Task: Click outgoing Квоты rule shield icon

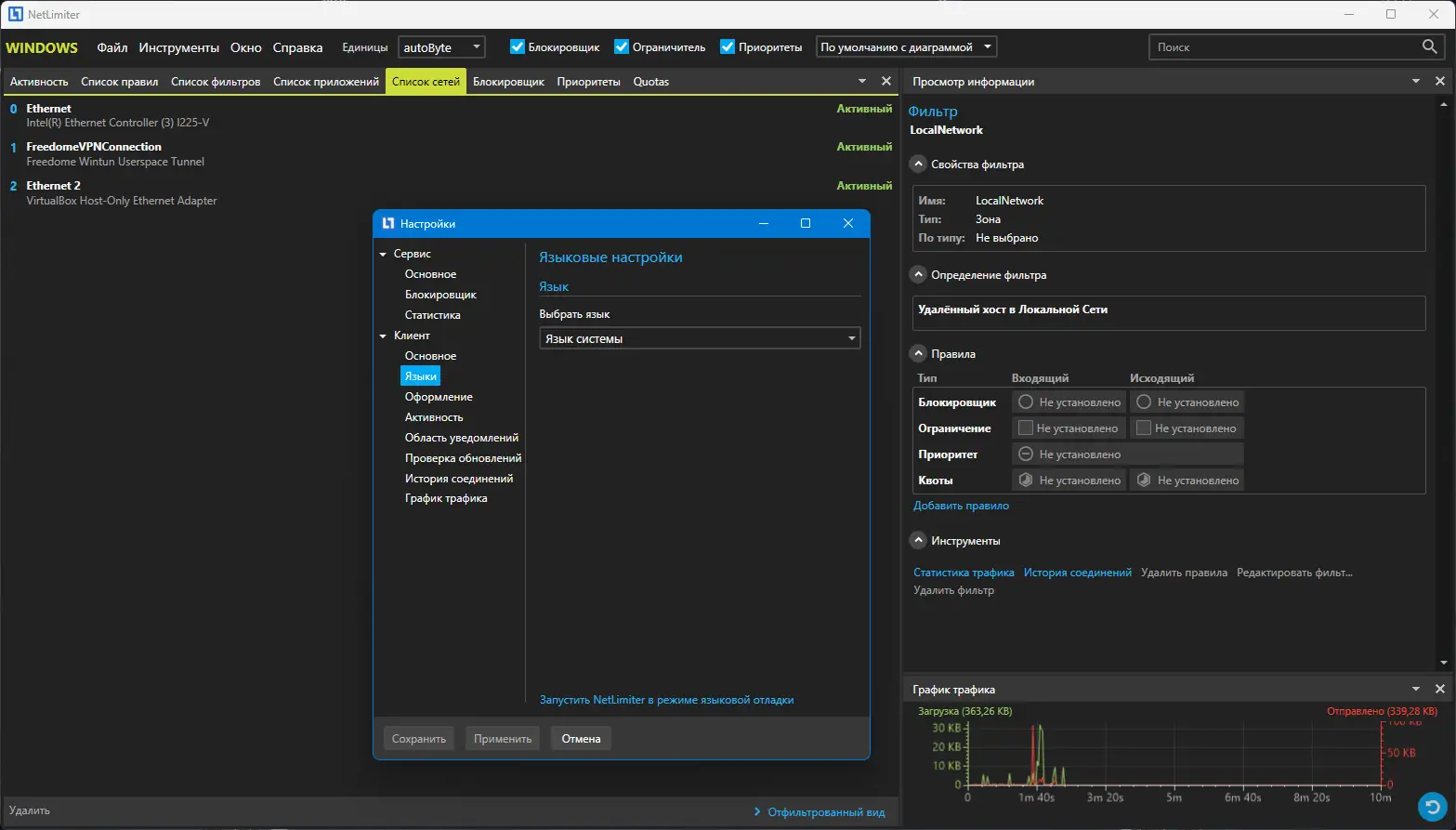Action: (1144, 481)
